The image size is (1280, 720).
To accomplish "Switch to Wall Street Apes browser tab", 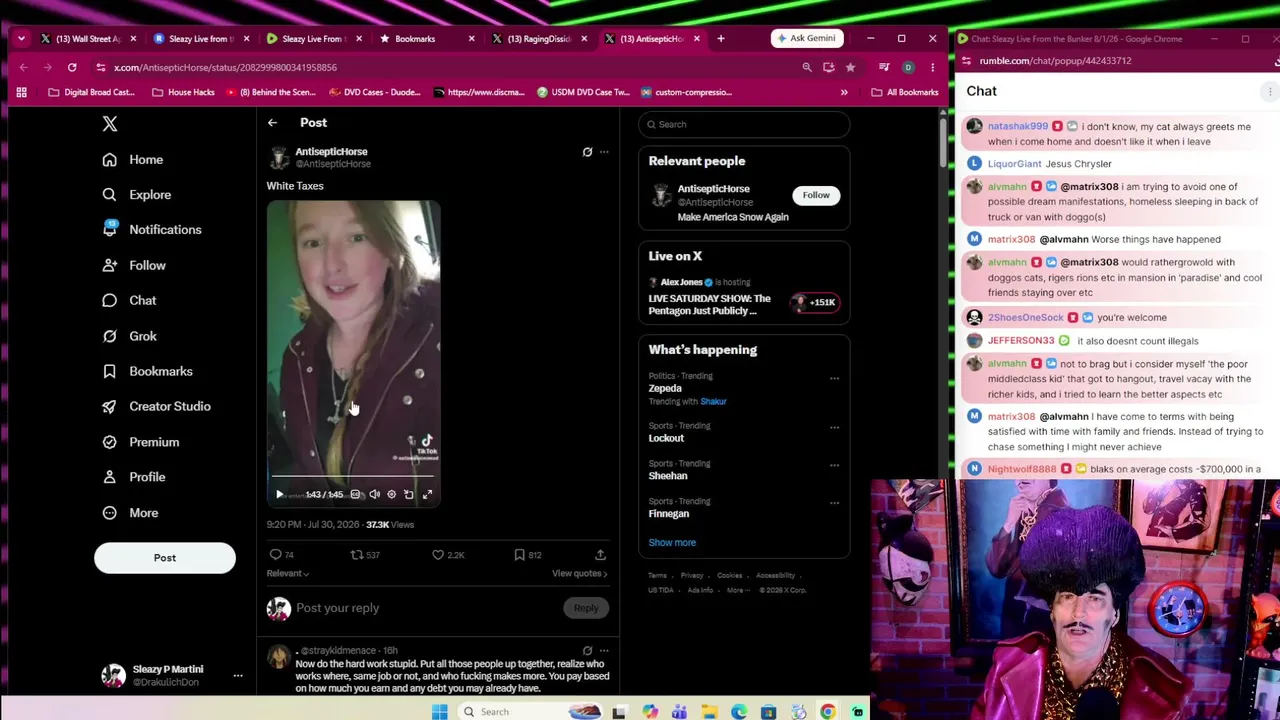I will click(88, 39).
